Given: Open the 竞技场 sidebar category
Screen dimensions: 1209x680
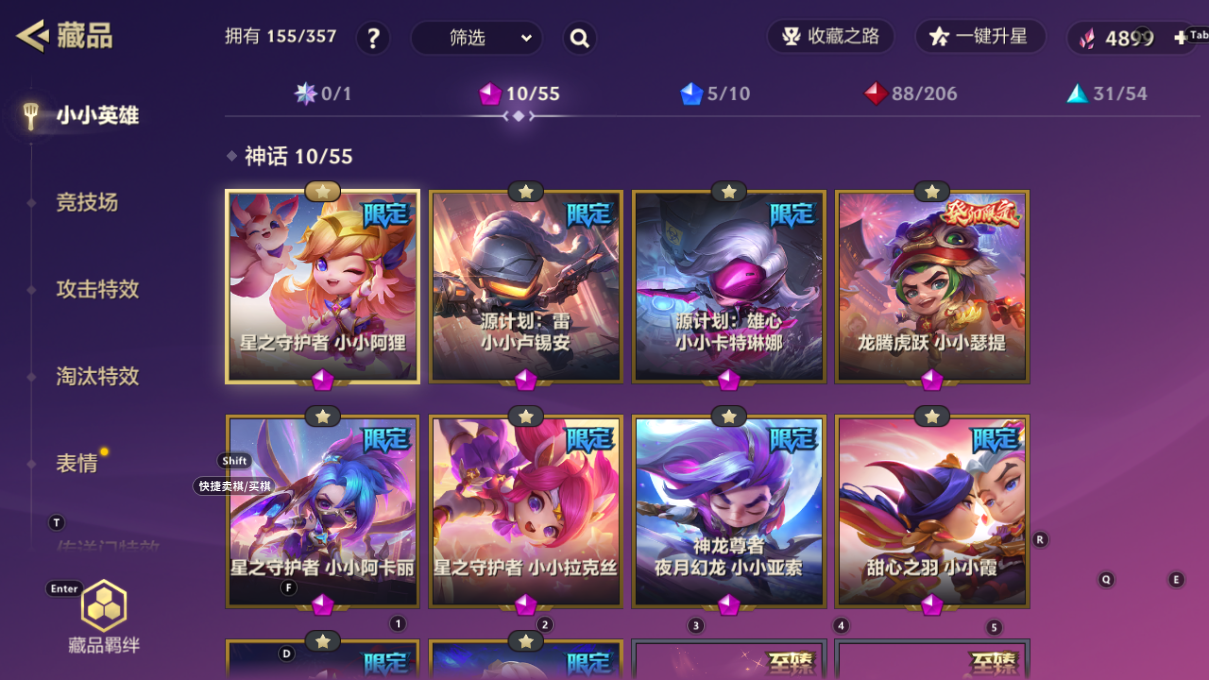Looking at the screenshot, I should [x=87, y=202].
